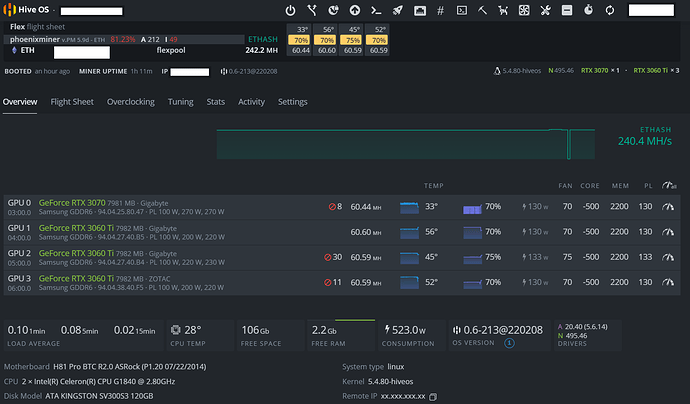Click the pickaxe miner icon

click(x=482, y=10)
